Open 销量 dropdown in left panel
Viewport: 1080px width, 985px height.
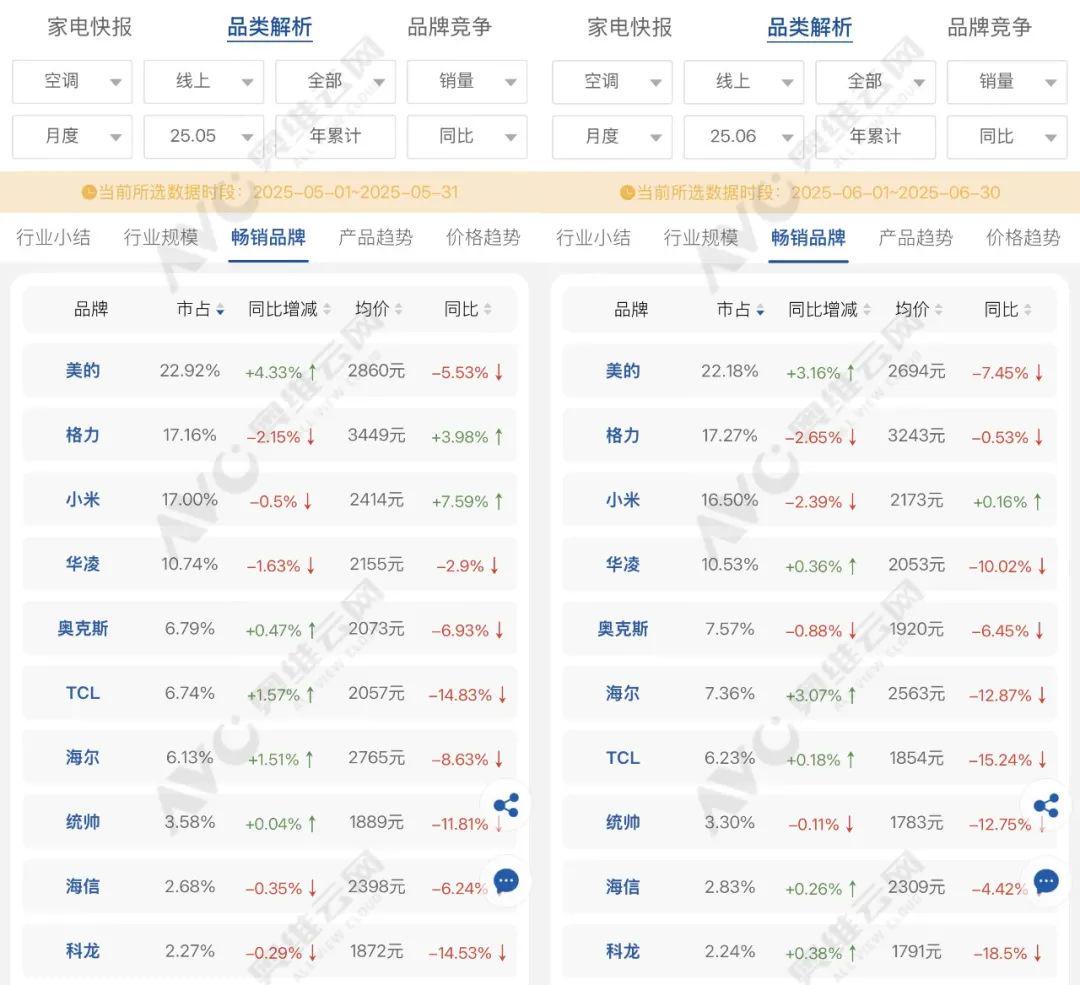(467, 81)
